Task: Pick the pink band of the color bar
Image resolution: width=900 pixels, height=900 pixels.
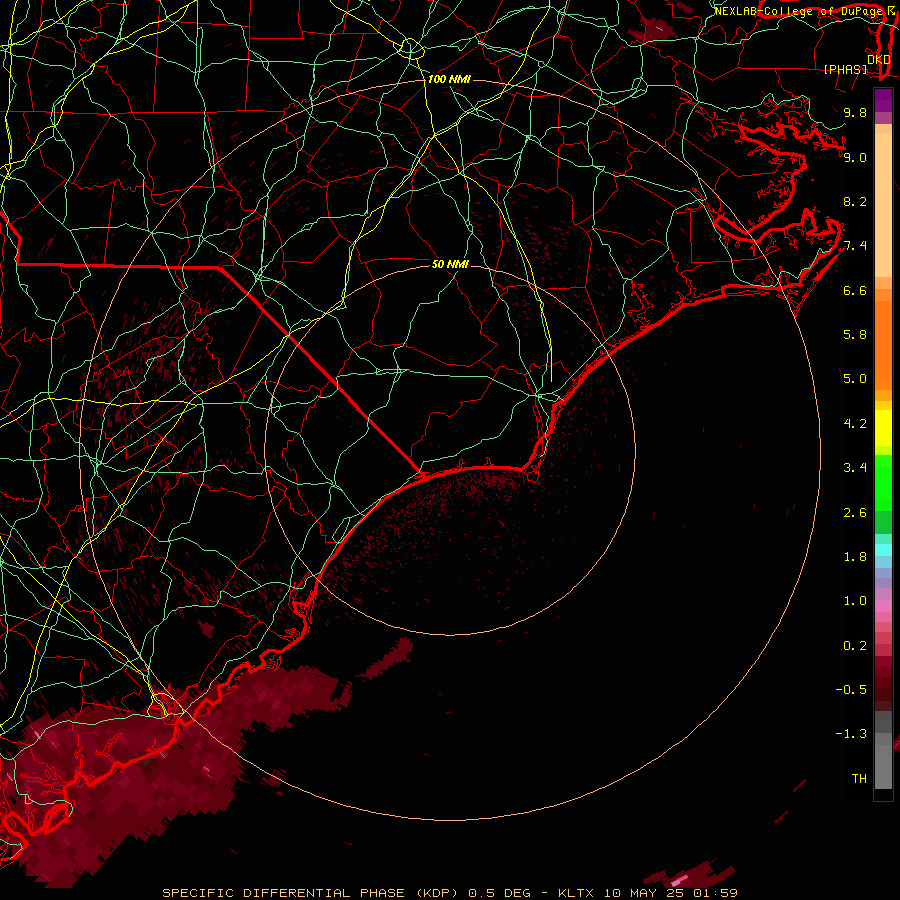Action: [x=883, y=606]
